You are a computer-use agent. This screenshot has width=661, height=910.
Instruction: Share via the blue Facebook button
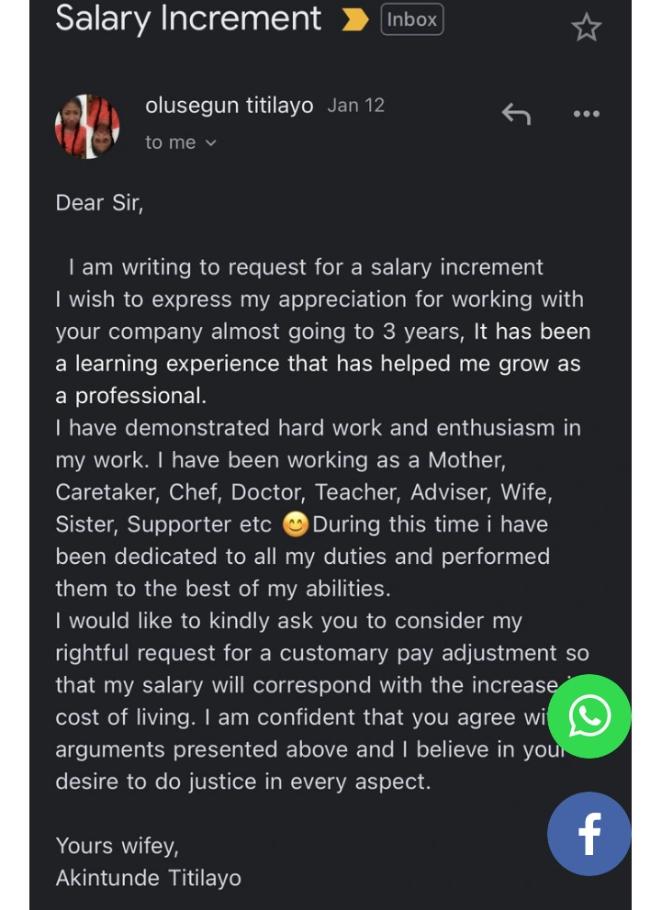click(x=589, y=834)
